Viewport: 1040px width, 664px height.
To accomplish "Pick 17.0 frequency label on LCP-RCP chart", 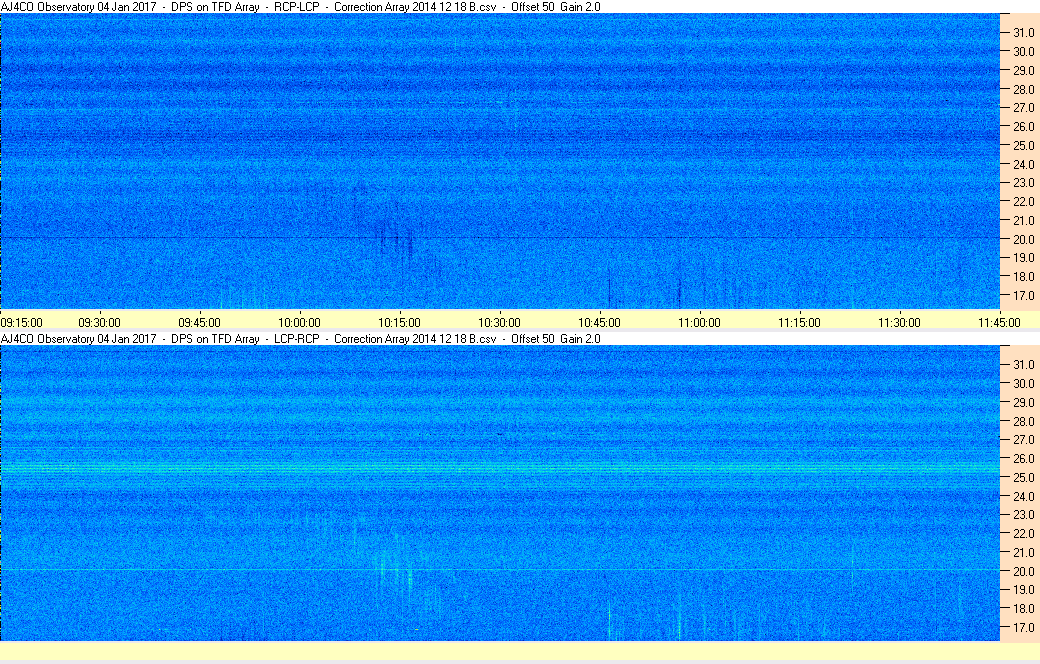I will [1023, 627].
